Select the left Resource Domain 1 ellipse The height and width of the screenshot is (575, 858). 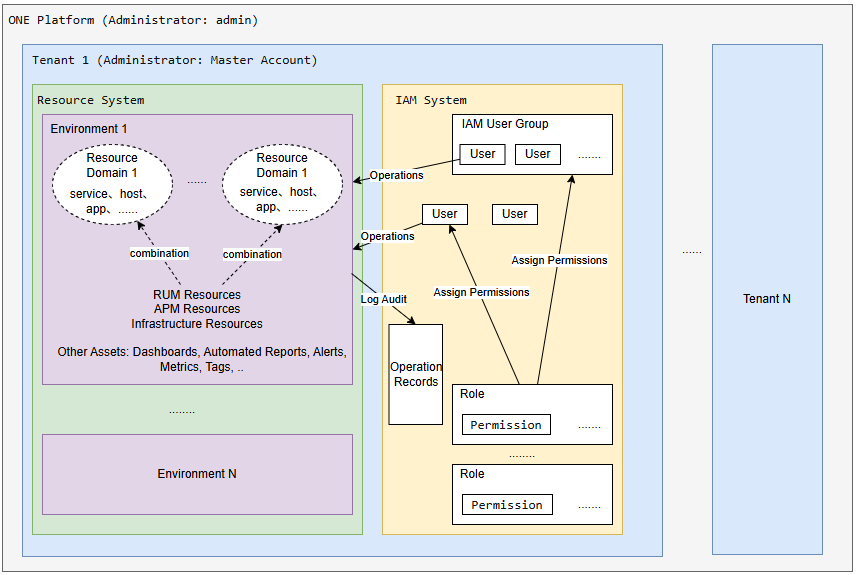coord(112,184)
